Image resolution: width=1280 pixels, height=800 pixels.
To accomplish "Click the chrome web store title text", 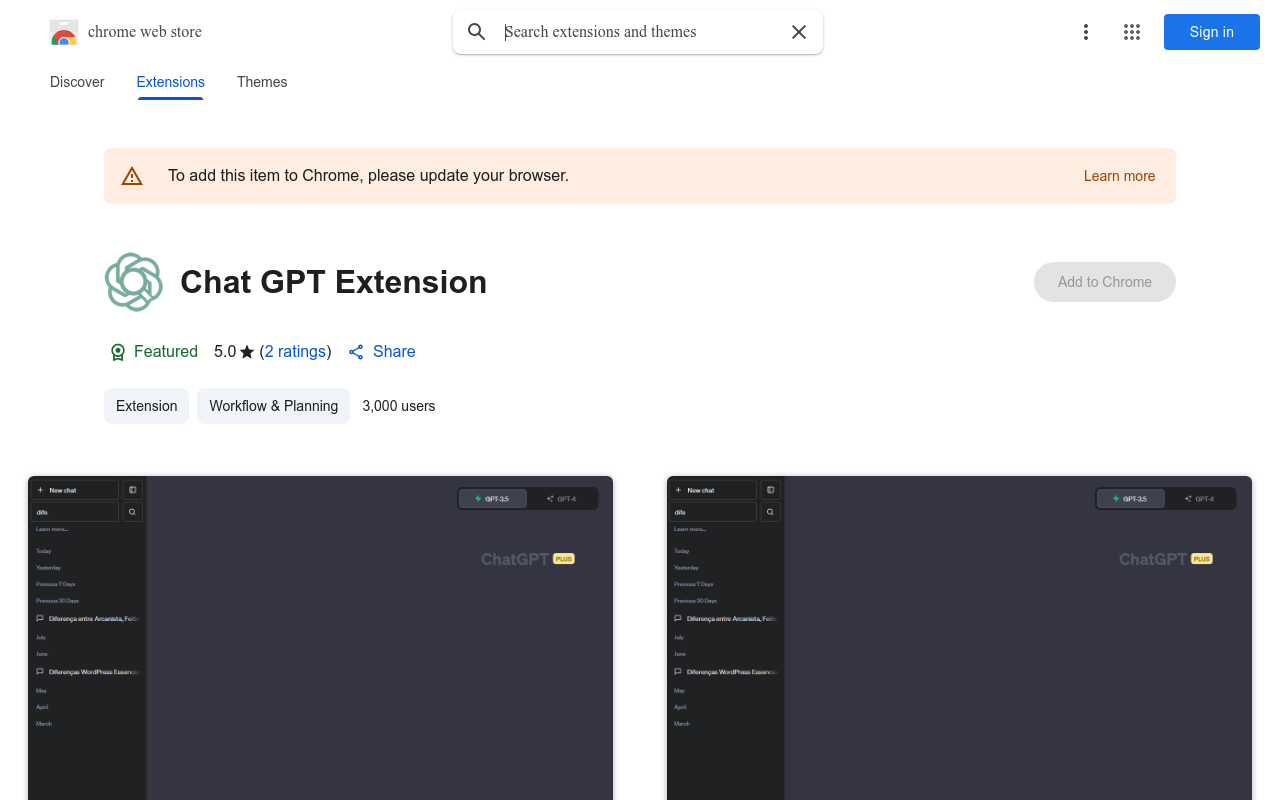I will [x=145, y=32].
